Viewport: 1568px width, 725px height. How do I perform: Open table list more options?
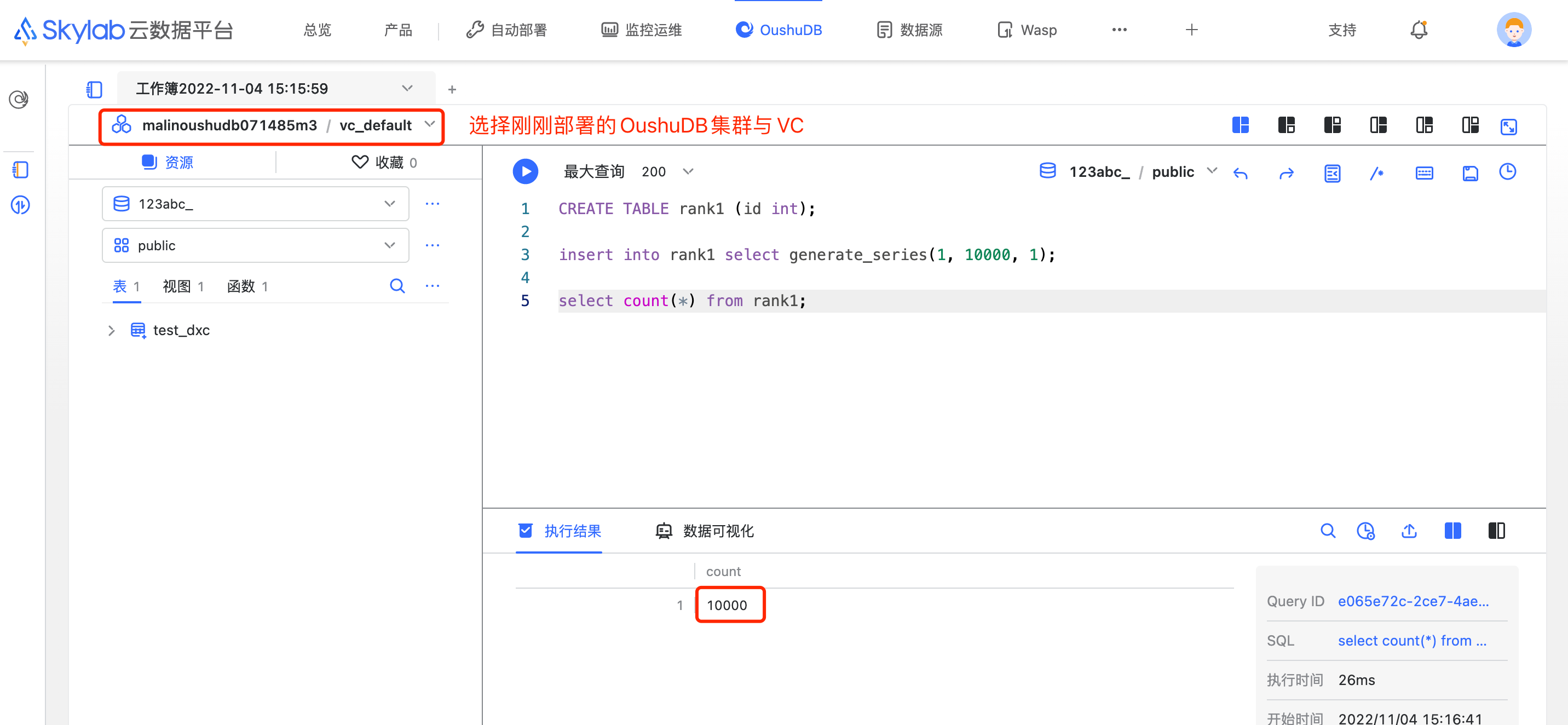(432, 285)
